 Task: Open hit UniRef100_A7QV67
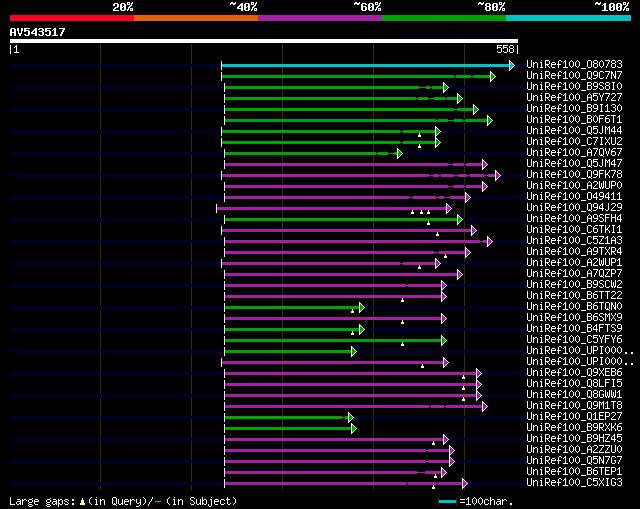coord(574,153)
